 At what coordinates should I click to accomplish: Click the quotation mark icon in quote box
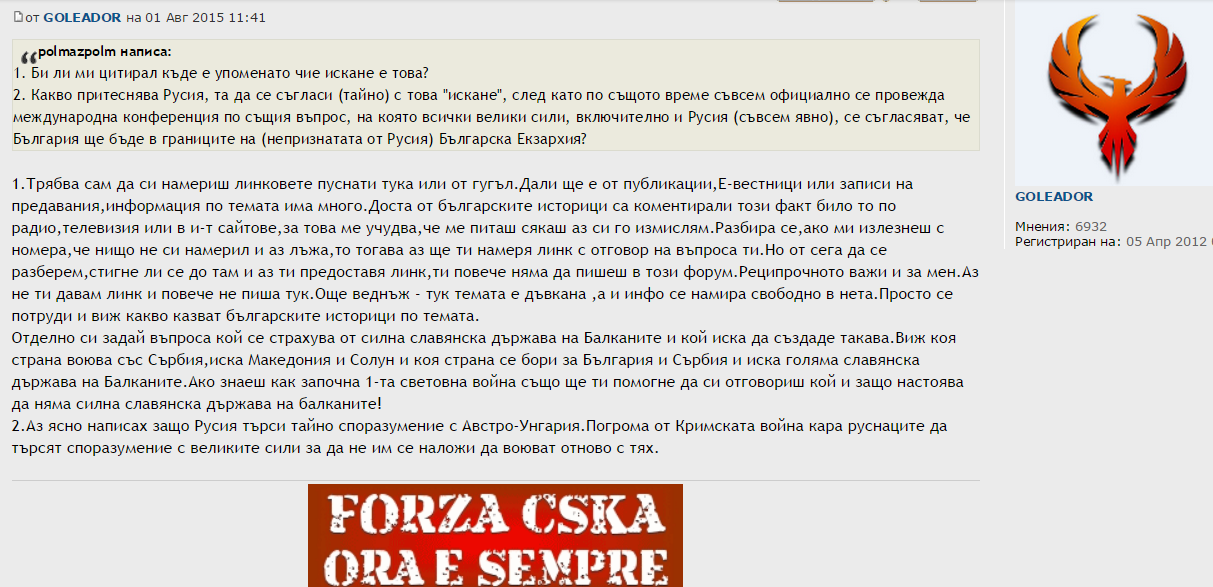pyautogui.click(x=27, y=56)
